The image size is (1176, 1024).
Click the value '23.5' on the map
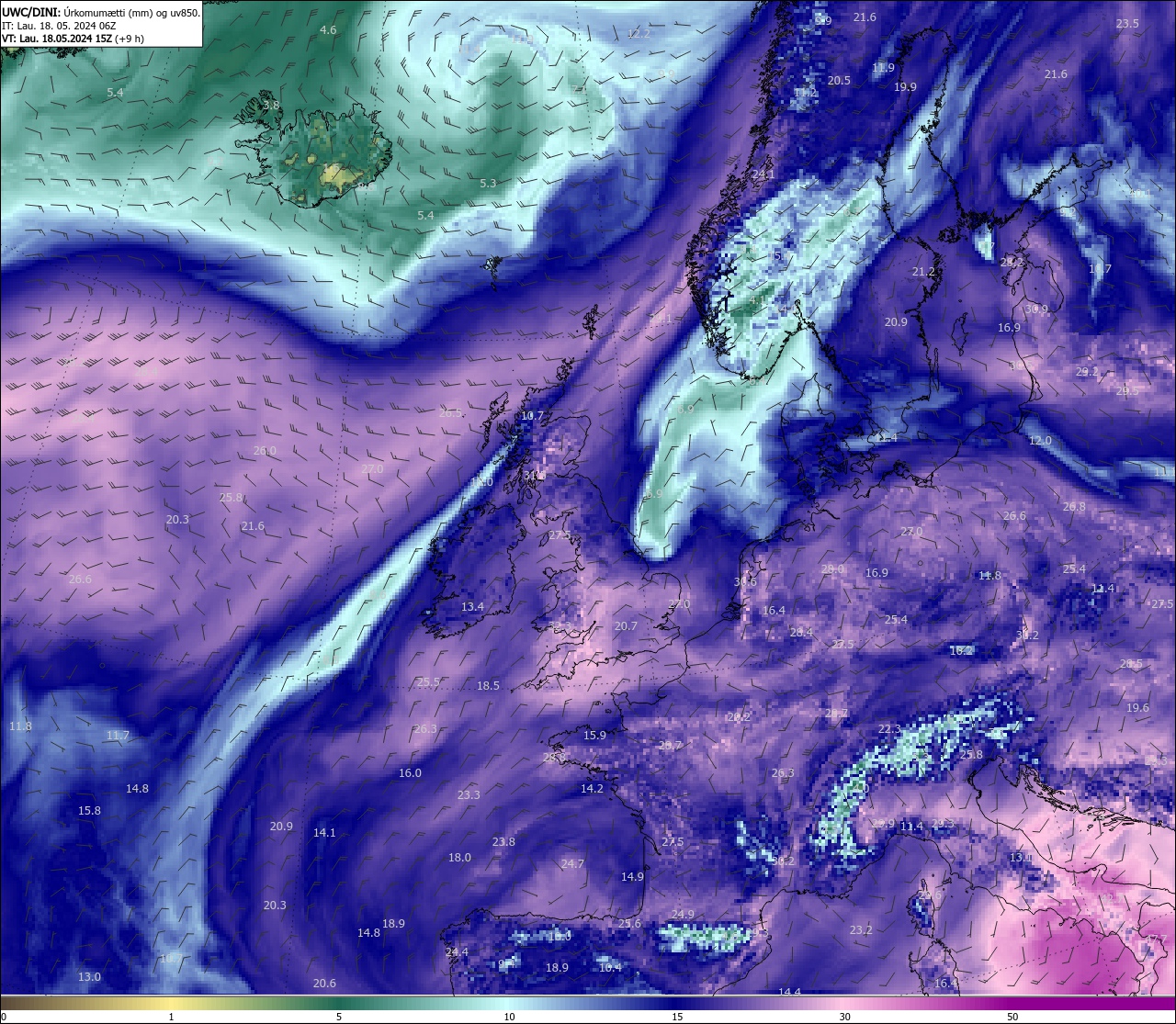1127,24
